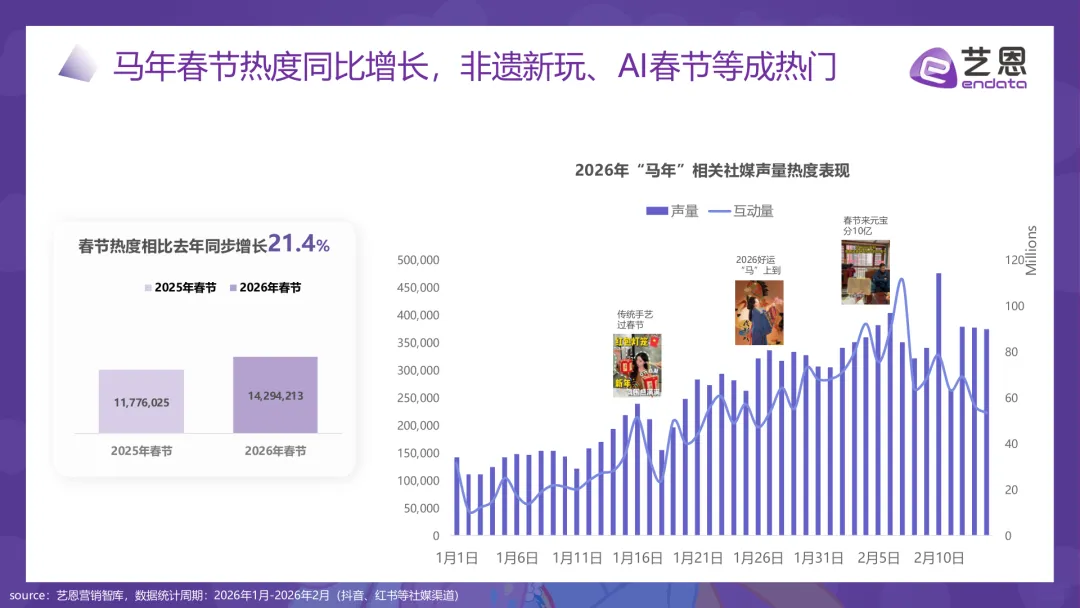Click the '春节来元宝分10亿' annotation image
The image size is (1080, 608).
[x=864, y=272]
